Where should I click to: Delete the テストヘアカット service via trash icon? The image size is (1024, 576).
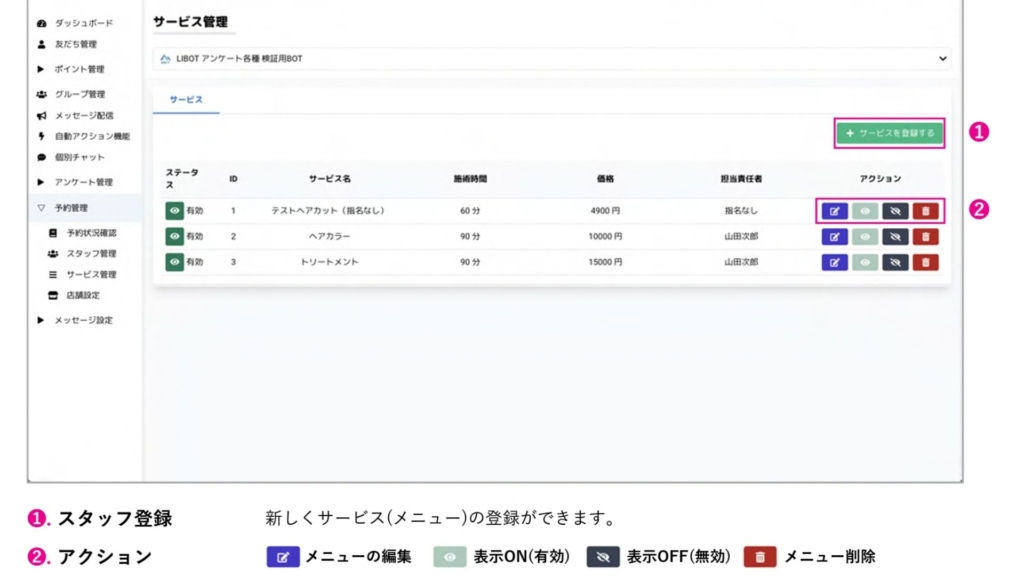point(925,211)
